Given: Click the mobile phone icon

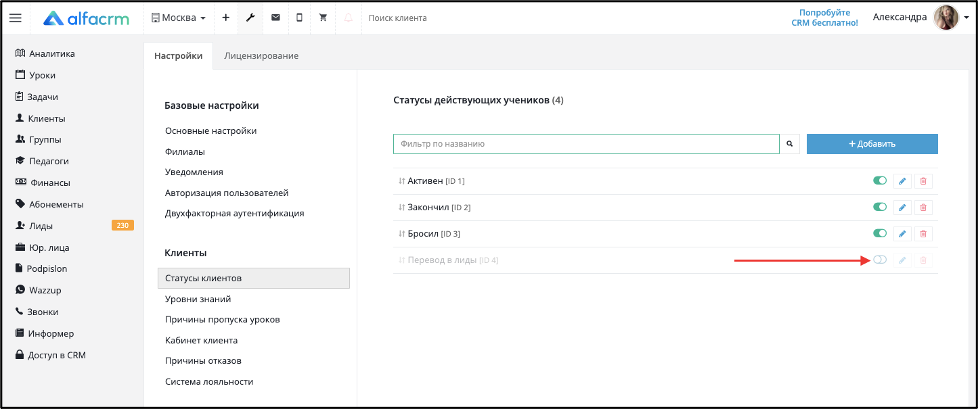Looking at the screenshot, I should coord(299,18).
